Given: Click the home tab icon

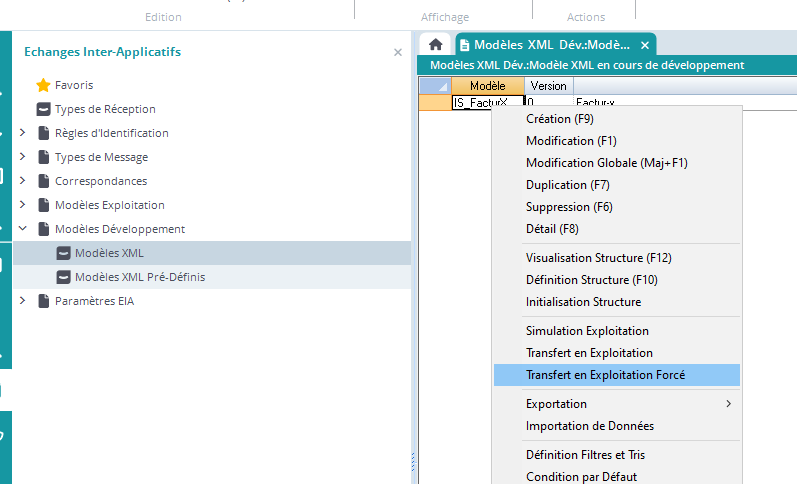Looking at the screenshot, I should click(435, 45).
